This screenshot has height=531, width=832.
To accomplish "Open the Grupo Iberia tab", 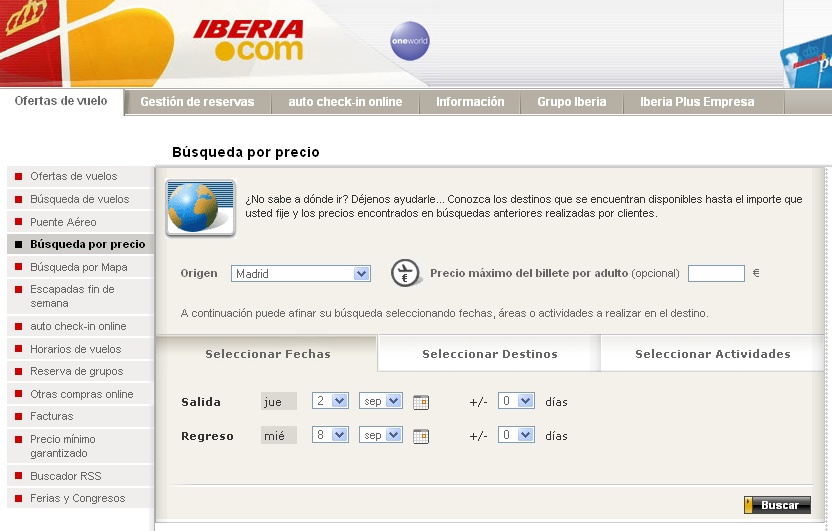I will coord(571,102).
